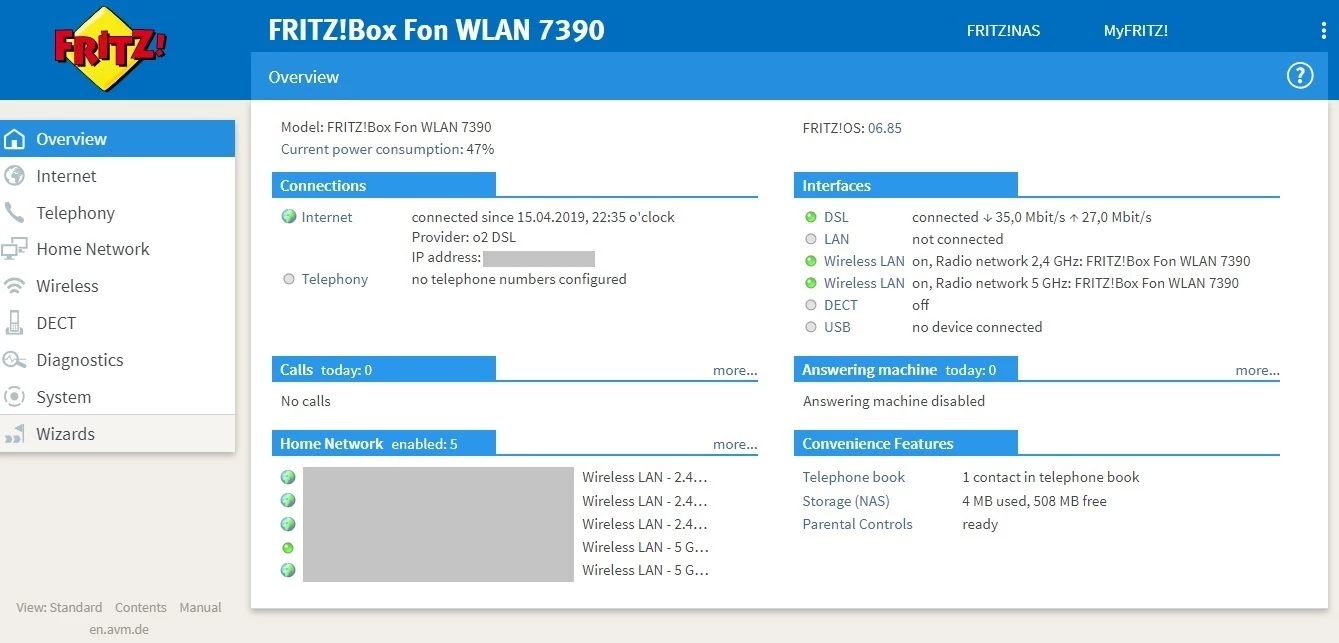Open the Diagnostics menu
Viewport: 1339px width, 643px height.
(x=117, y=360)
